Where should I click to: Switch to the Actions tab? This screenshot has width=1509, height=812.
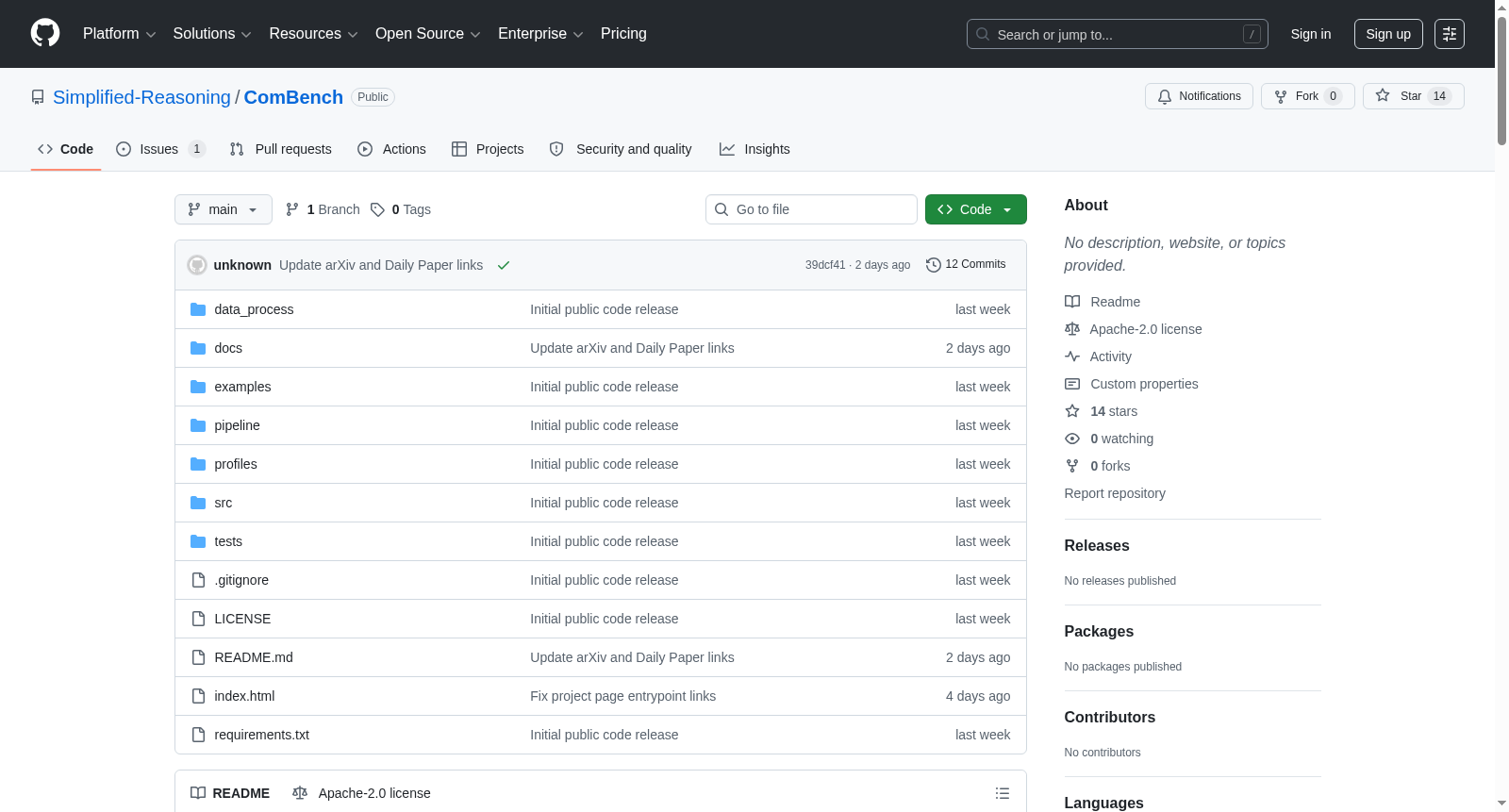pos(392,149)
